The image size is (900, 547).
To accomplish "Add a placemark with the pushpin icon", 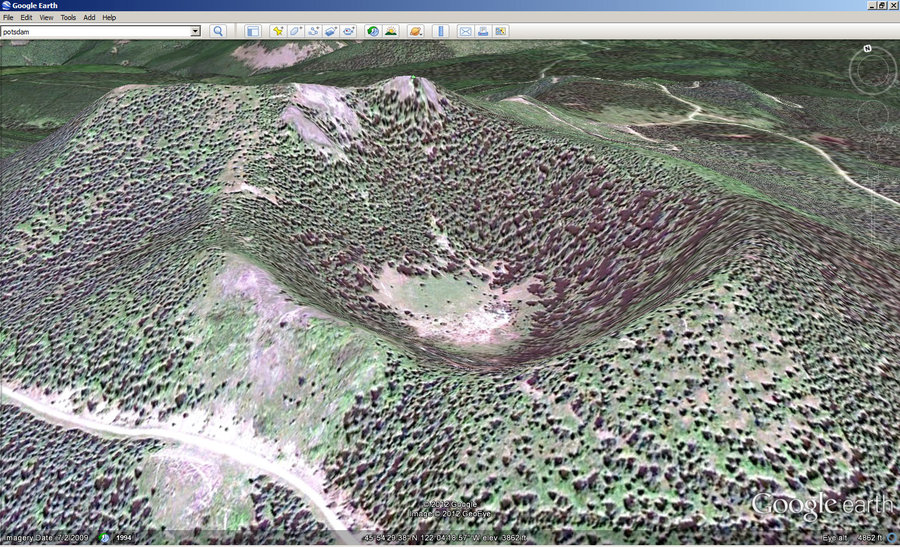I will [278, 31].
